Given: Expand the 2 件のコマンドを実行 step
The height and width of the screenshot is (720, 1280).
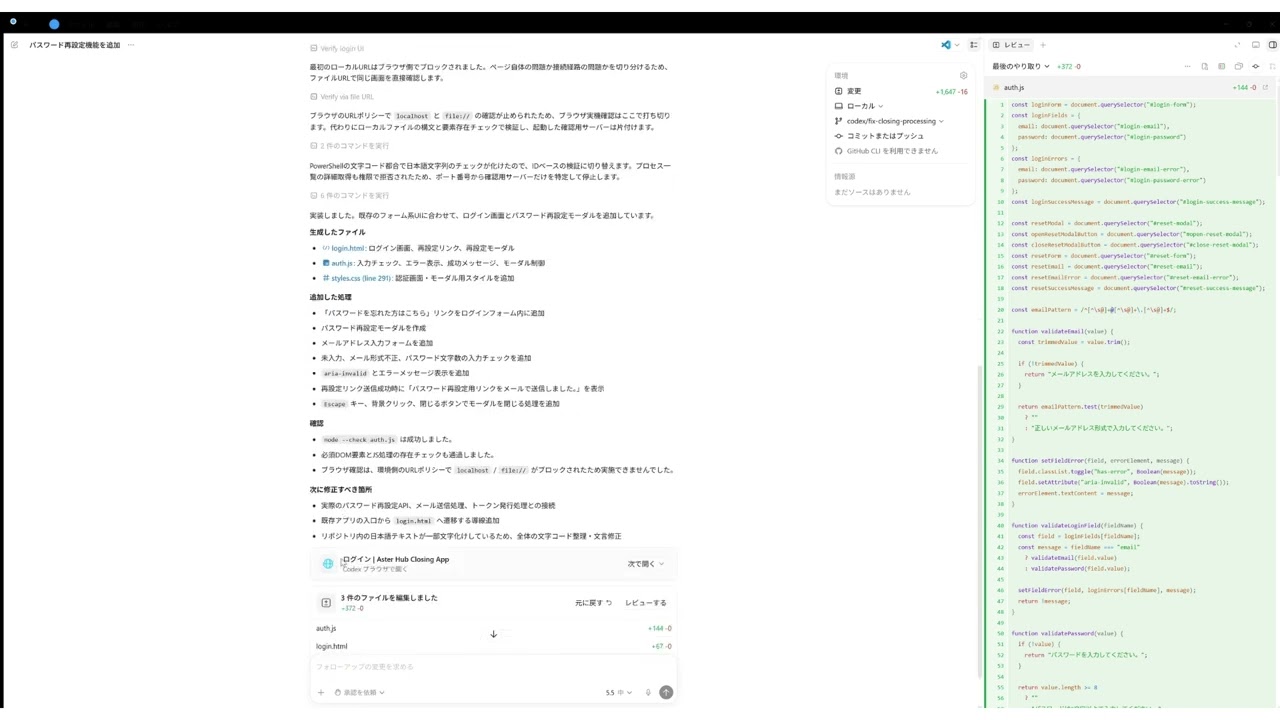Looking at the screenshot, I should (x=349, y=146).
